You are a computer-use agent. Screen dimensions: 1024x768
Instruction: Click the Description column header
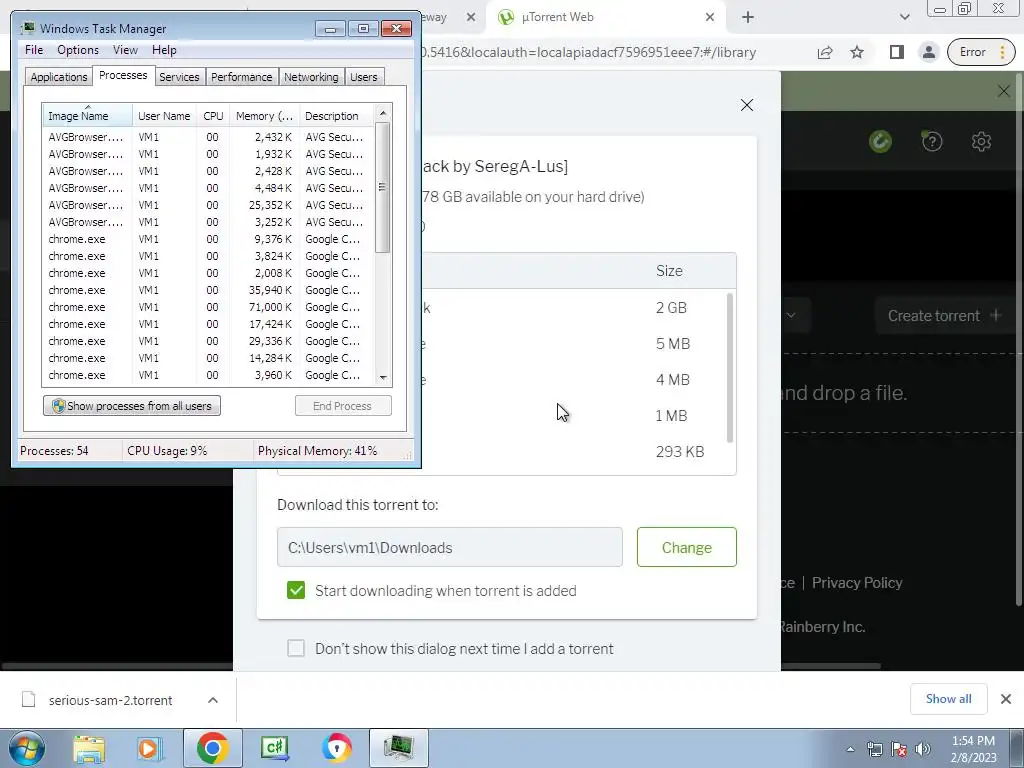tap(337, 116)
